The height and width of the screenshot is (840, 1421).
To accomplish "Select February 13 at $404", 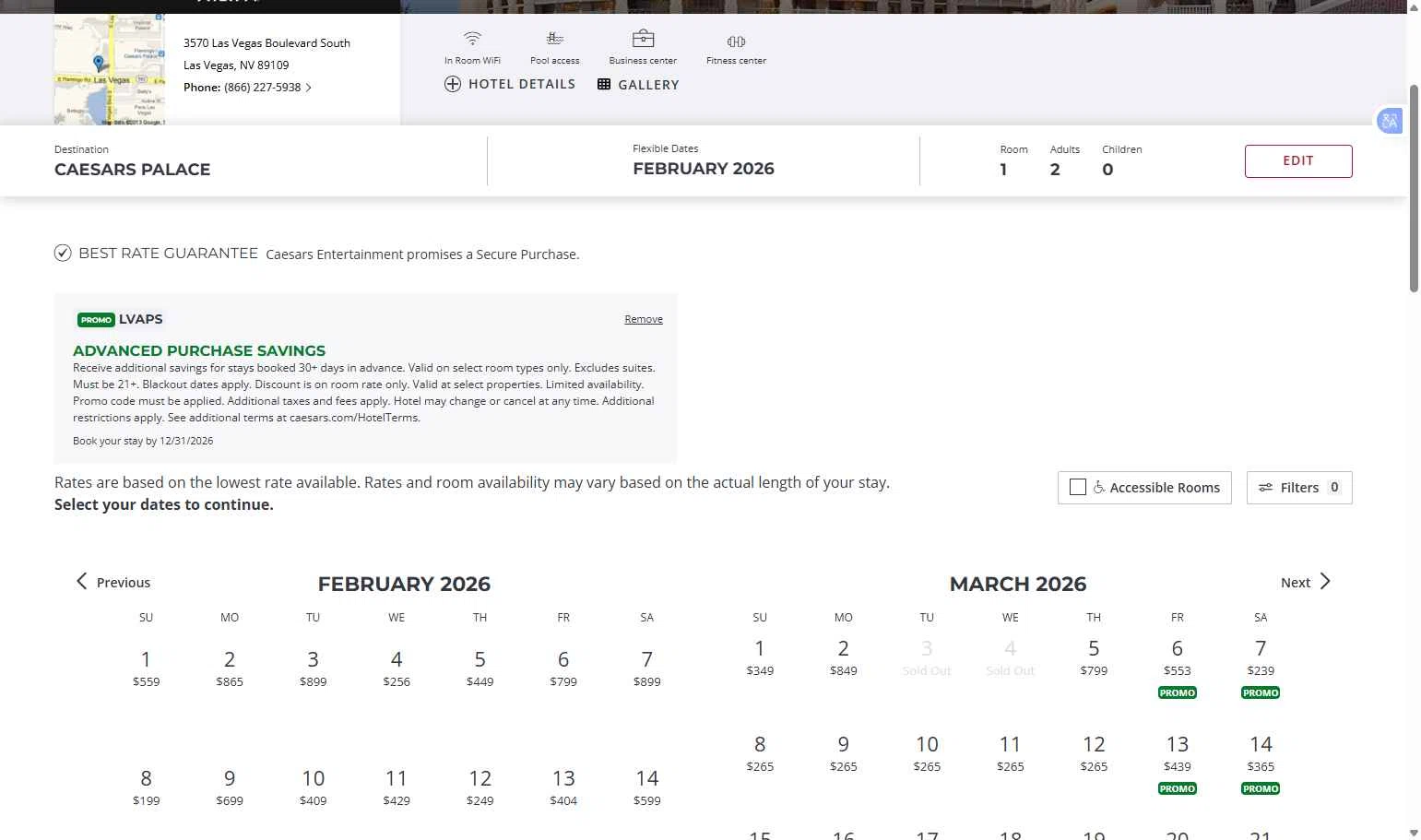I will [x=563, y=787].
